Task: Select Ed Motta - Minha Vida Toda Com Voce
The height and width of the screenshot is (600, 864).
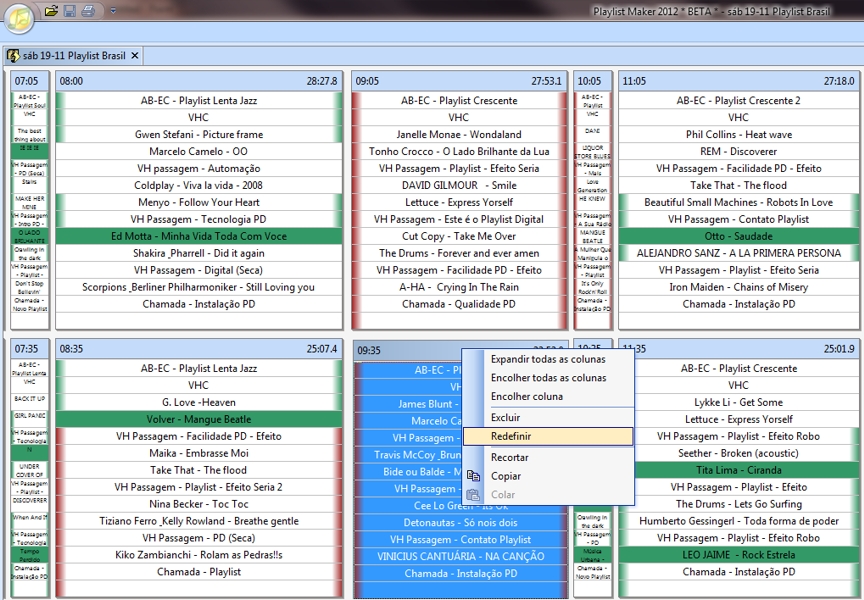Action: (198, 236)
